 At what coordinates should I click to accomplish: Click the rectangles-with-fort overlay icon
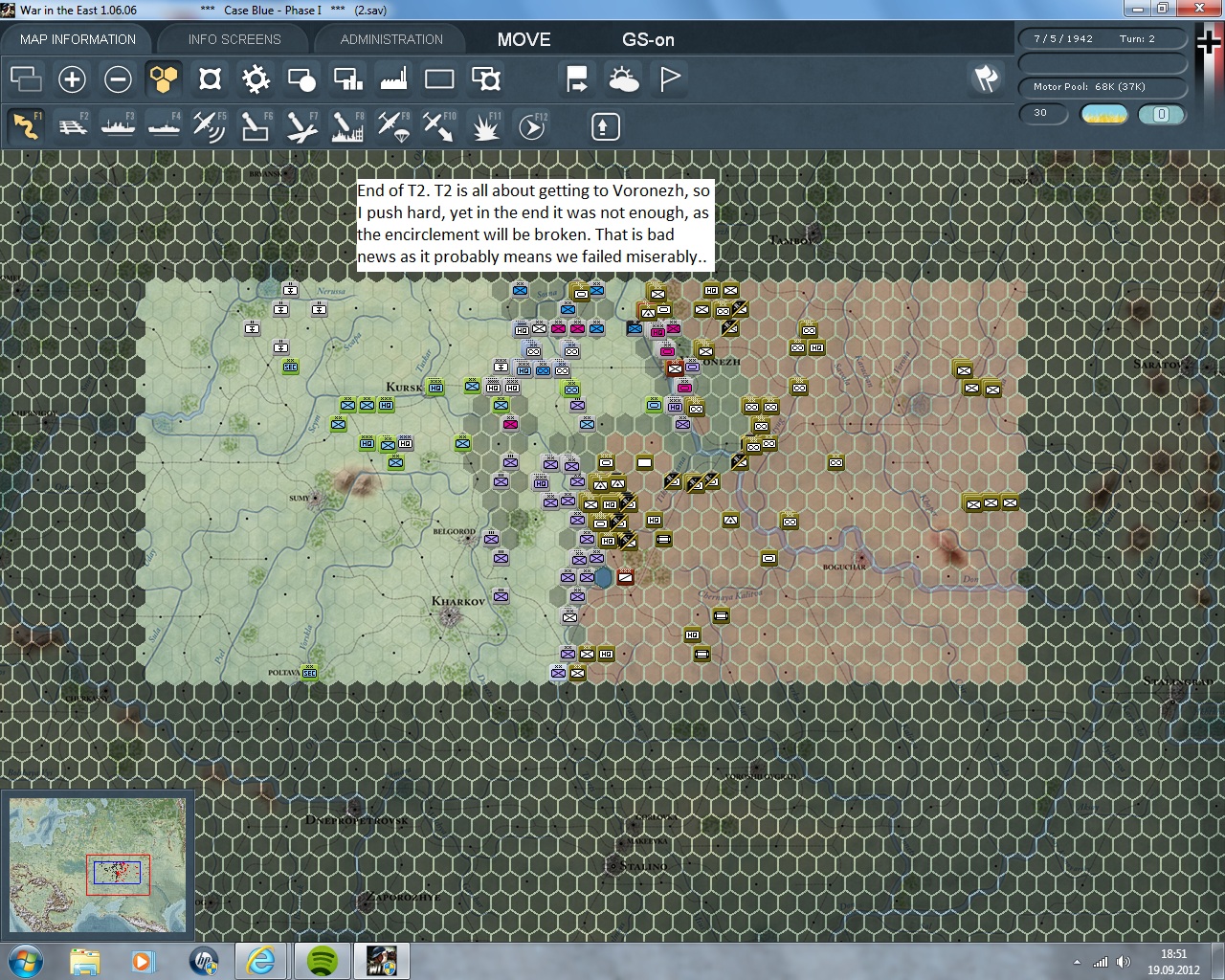click(x=485, y=79)
